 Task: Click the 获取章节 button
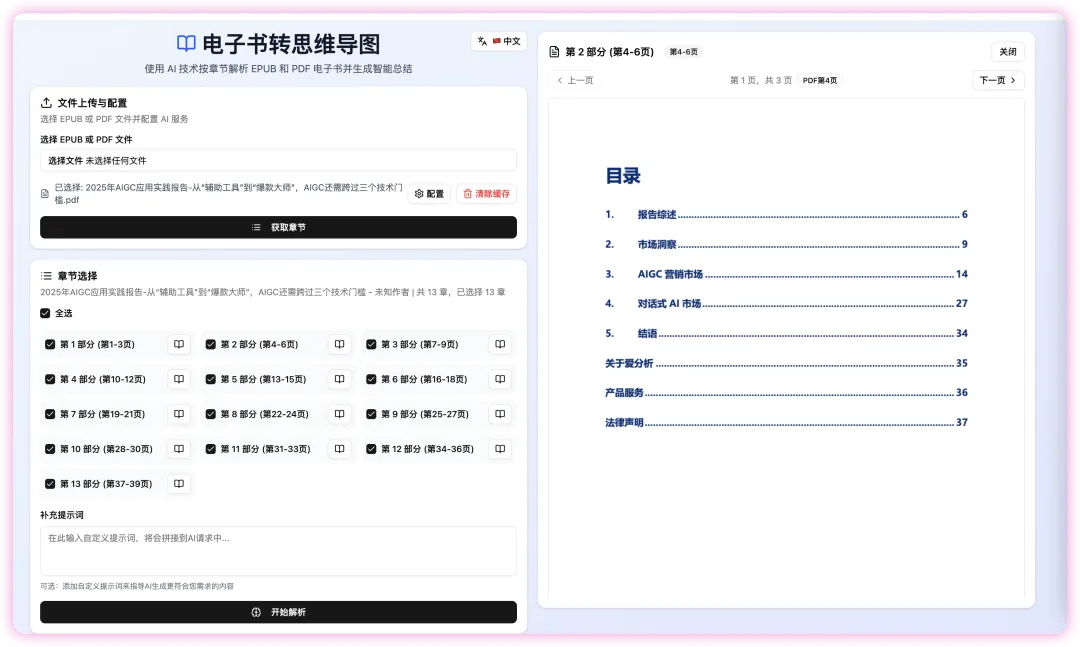click(278, 227)
